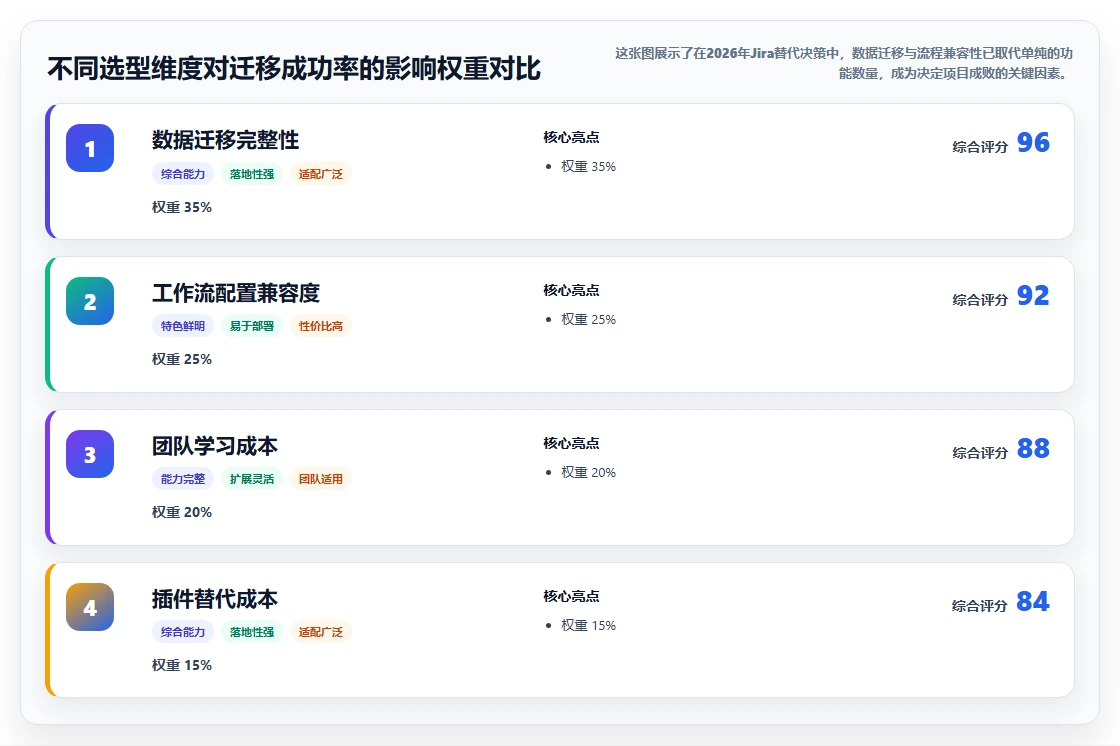The height and width of the screenshot is (746, 1120).
Task: Click the 扩展灵活 tag
Action: pyautogui.click(x=251, y=479)
